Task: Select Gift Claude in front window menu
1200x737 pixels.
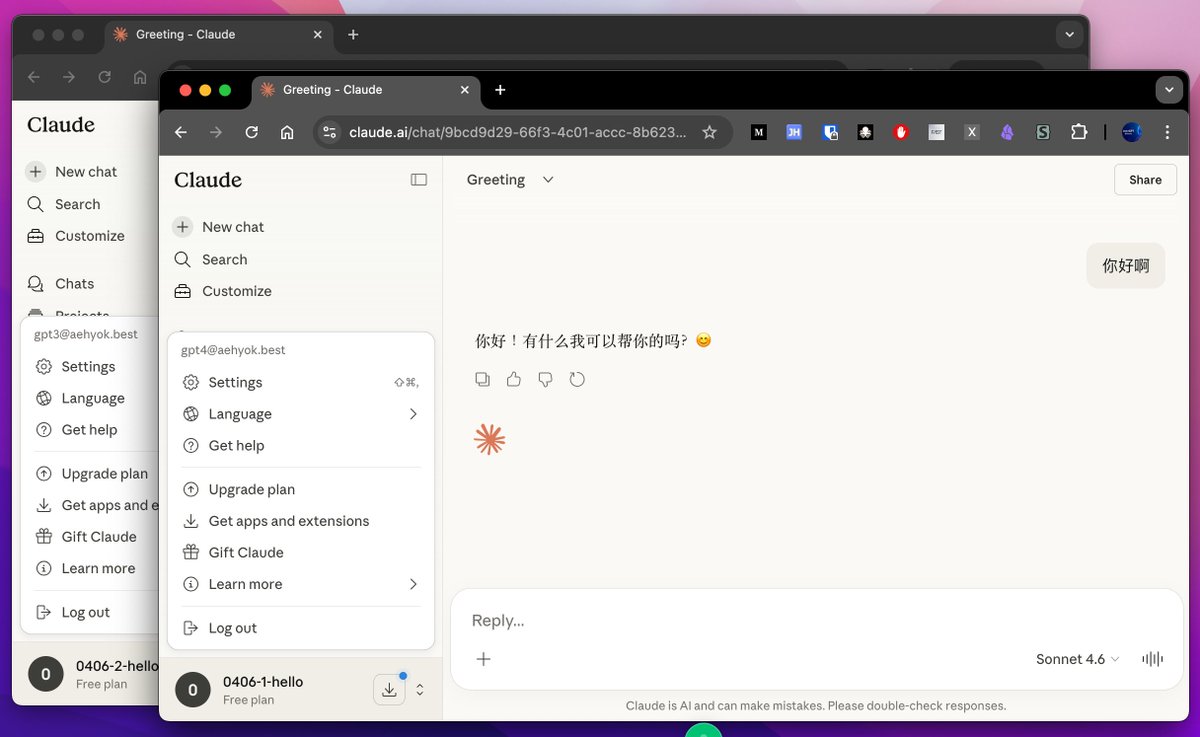Action: click(x=301, y=553)
